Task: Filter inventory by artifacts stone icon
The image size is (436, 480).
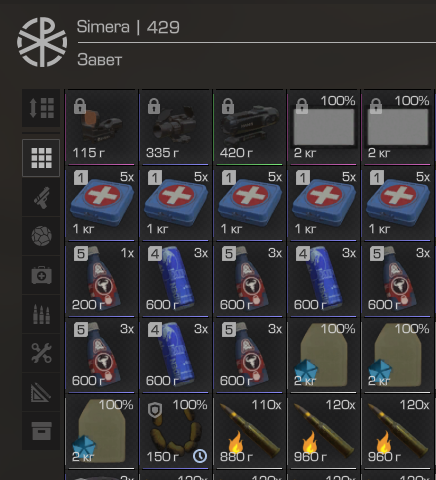Action: [x=41, y=236]
